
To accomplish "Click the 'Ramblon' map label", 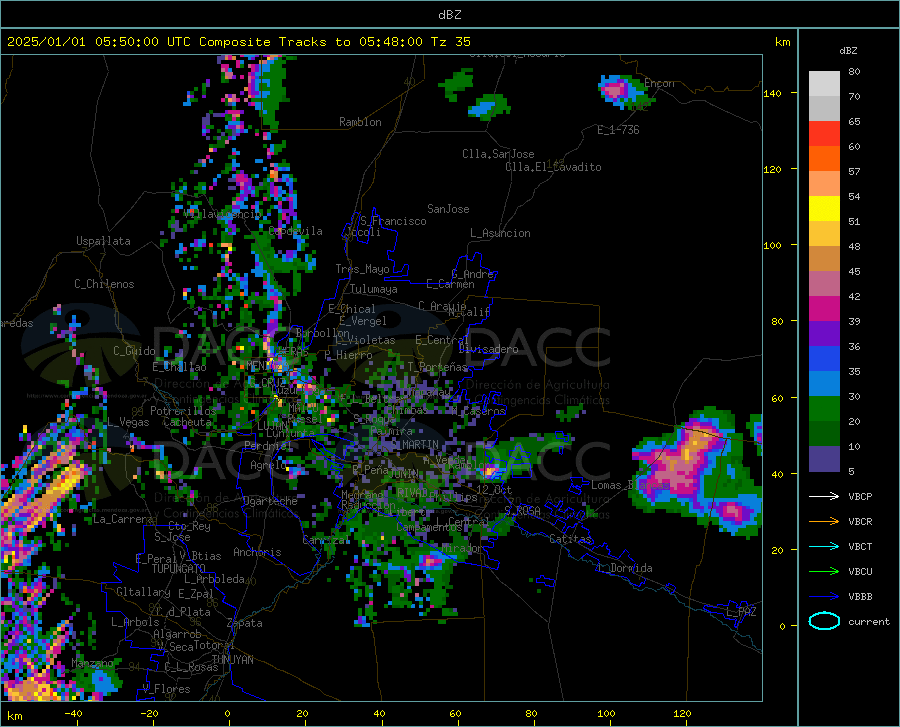I will click(360, 122).
